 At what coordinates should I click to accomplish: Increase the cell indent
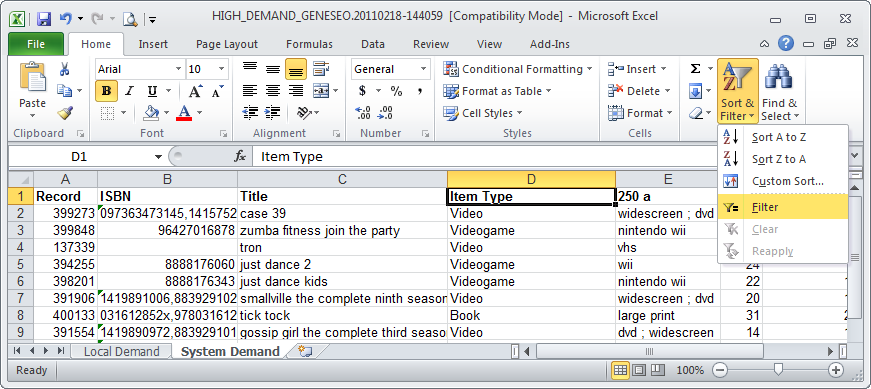coord(272,113)
